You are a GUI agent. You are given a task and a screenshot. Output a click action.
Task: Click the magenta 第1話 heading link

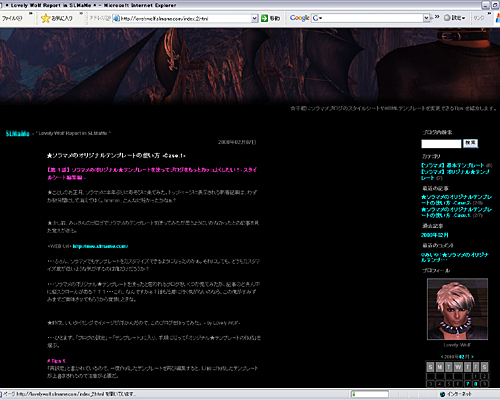(152, 174)
